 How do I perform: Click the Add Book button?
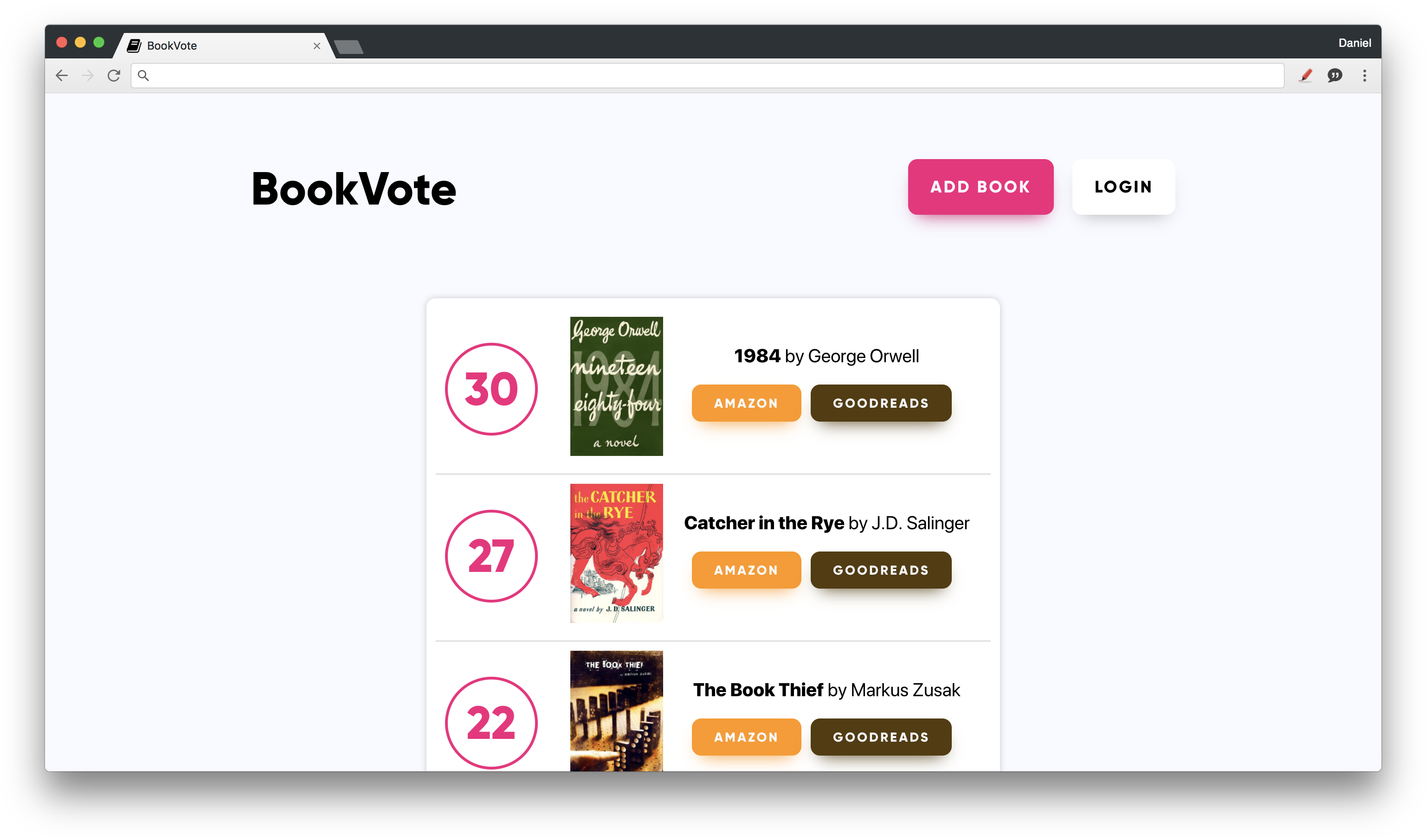tap(981, 187)
